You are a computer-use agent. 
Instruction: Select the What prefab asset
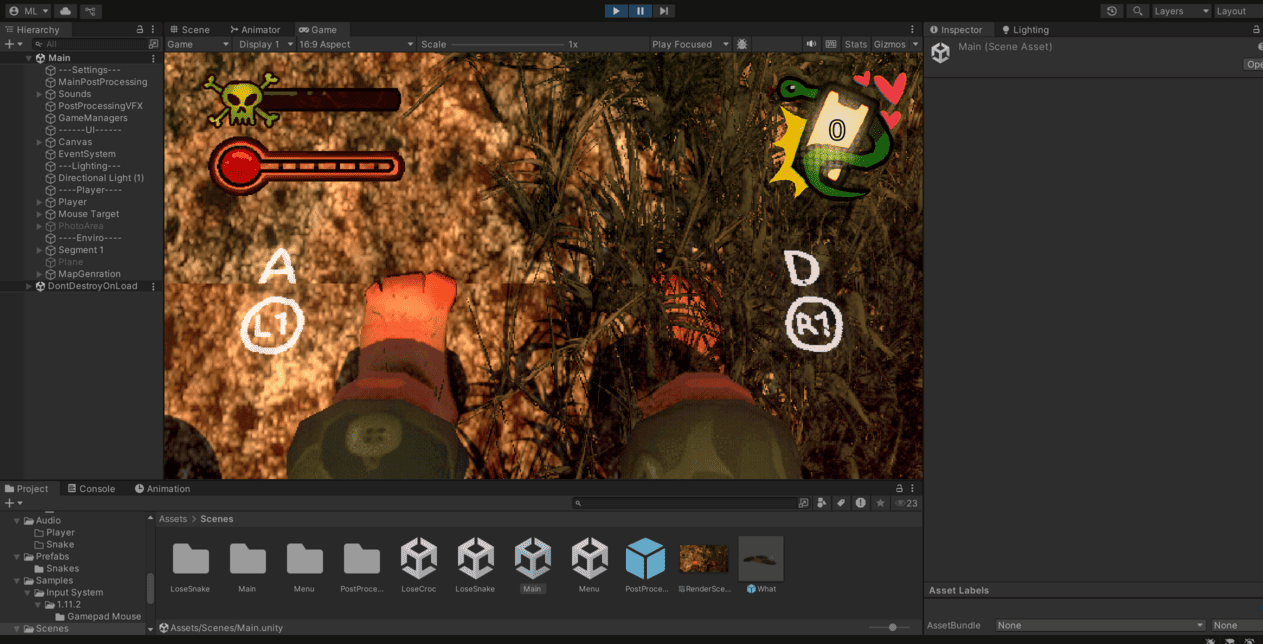tap(761, 566)
